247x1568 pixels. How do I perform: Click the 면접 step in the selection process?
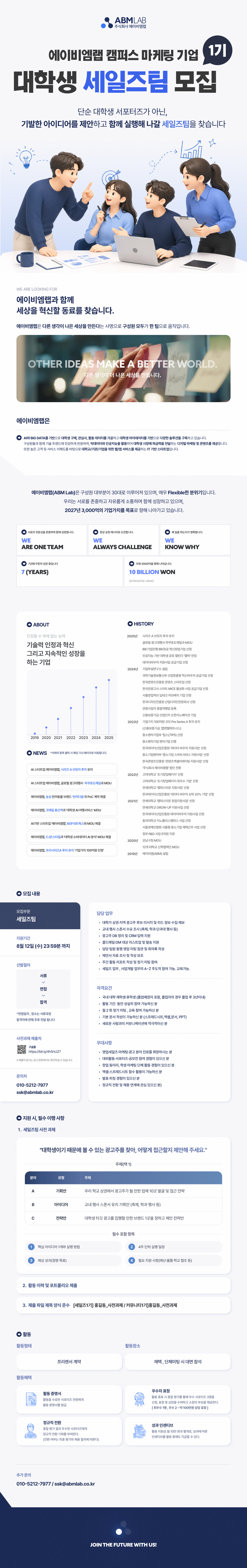coord(43,989)
